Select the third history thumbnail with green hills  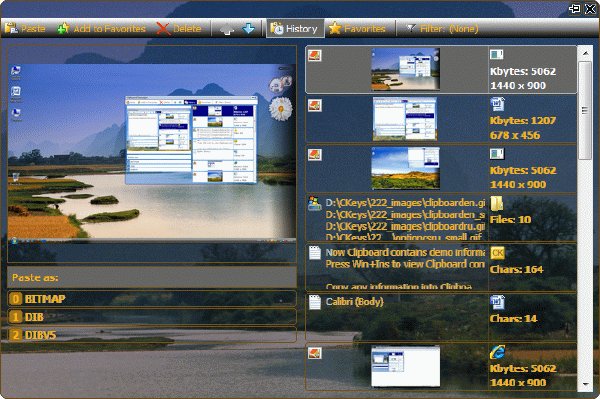[406, 168]
